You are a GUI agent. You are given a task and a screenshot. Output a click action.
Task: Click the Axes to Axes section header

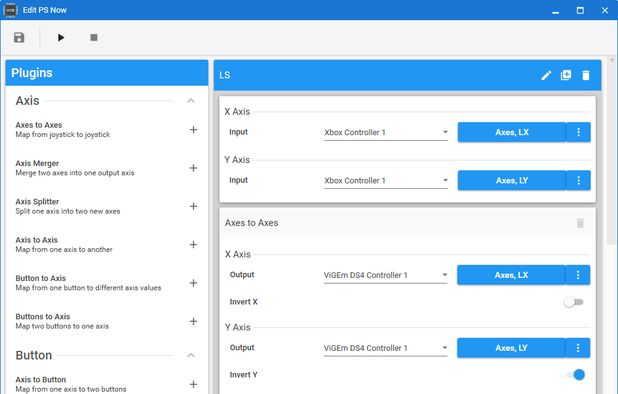click(407, 223)
